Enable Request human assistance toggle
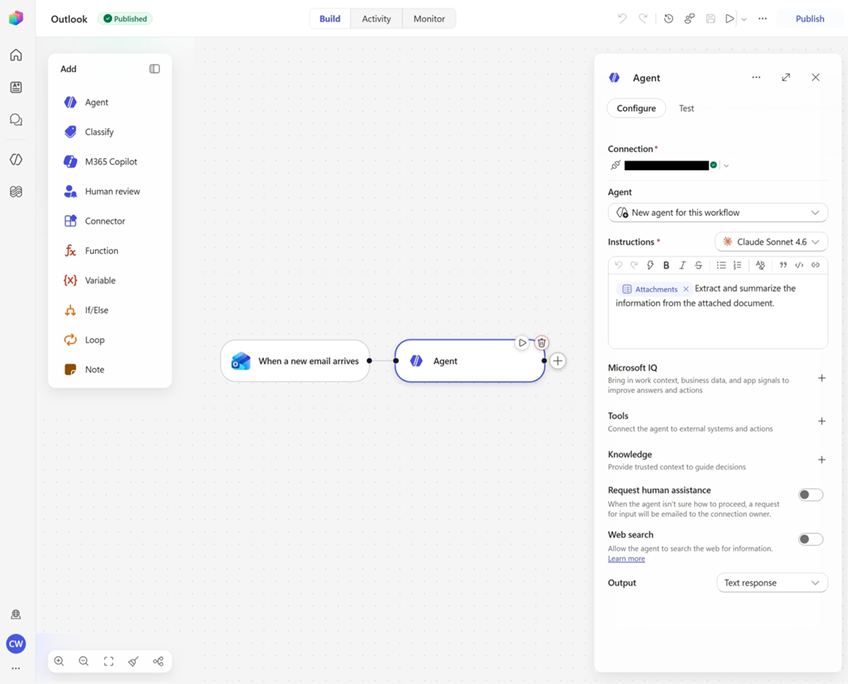The width and height of the screenshot is (848, 684). [810, 495]
